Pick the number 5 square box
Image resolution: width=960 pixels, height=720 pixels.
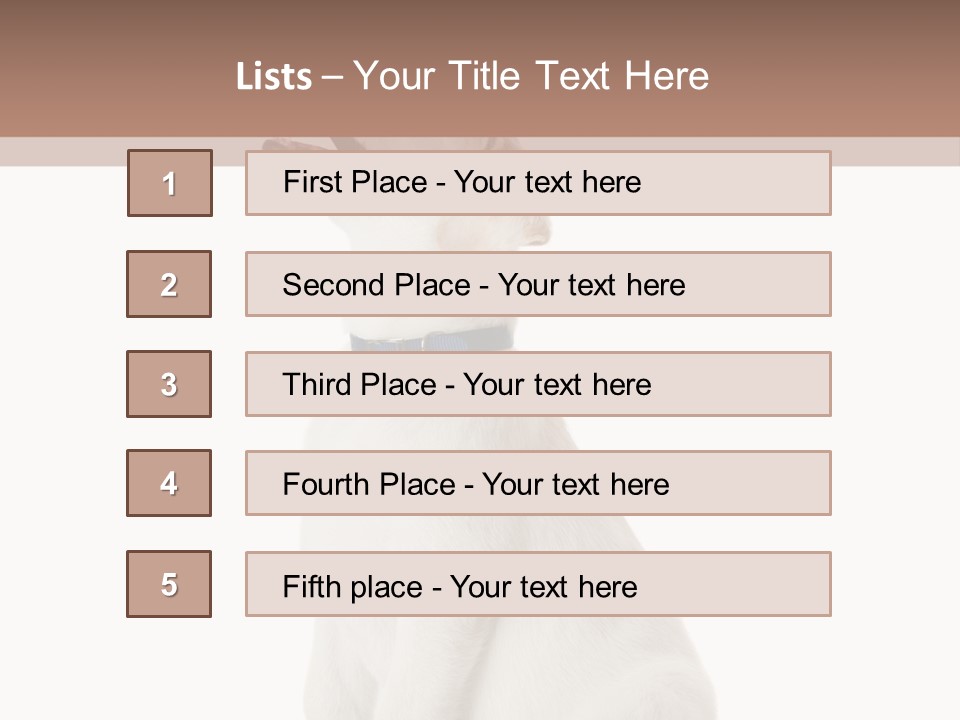[169, 584]
